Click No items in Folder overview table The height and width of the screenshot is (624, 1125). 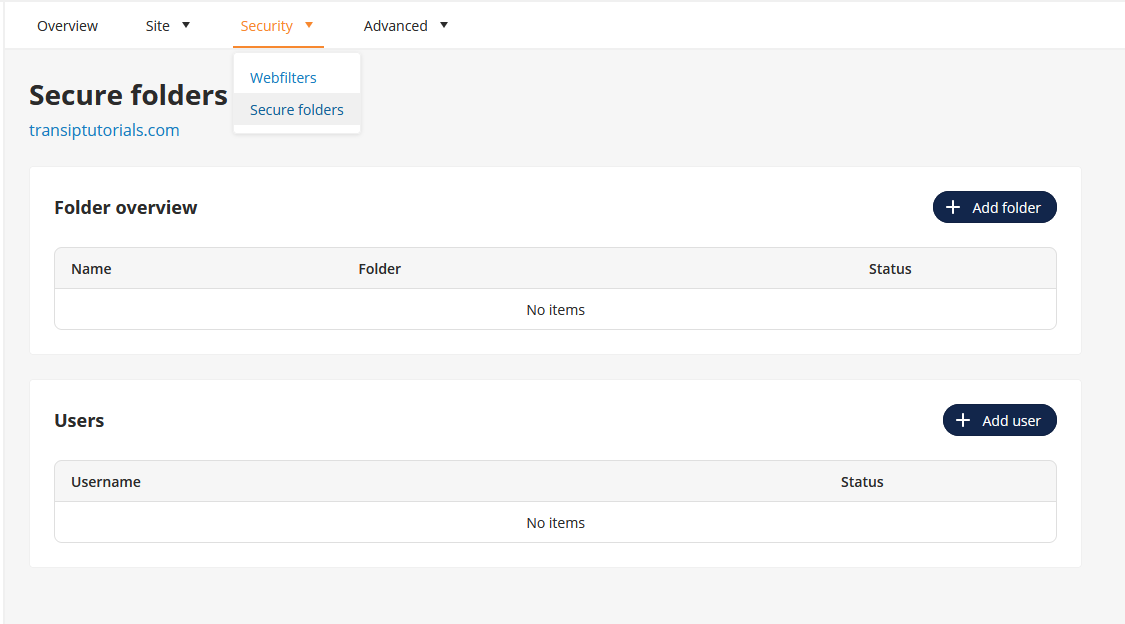pos(555,310)
